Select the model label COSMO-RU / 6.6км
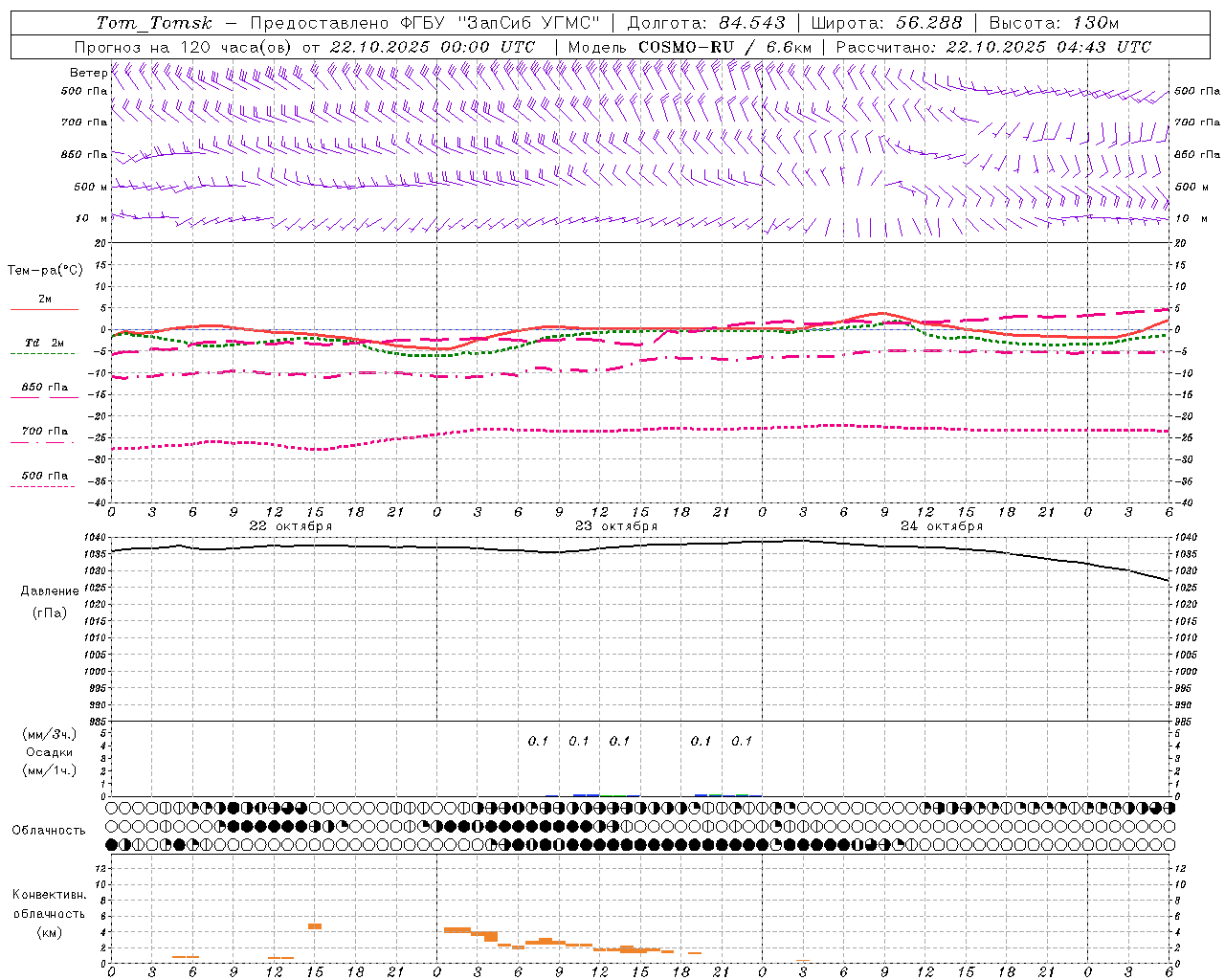 [x=724, y=47]
